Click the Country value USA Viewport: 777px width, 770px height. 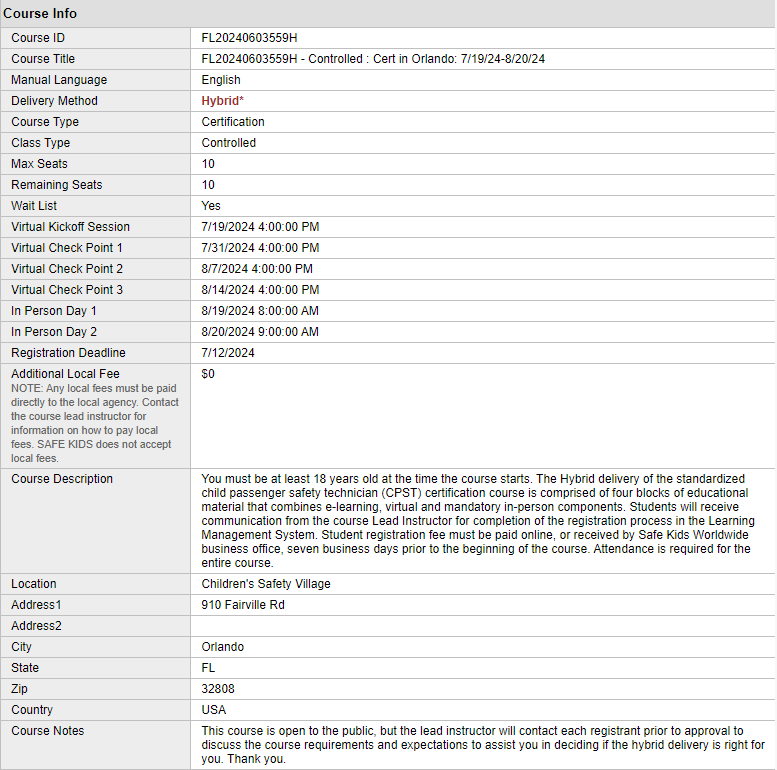(214, 710)
